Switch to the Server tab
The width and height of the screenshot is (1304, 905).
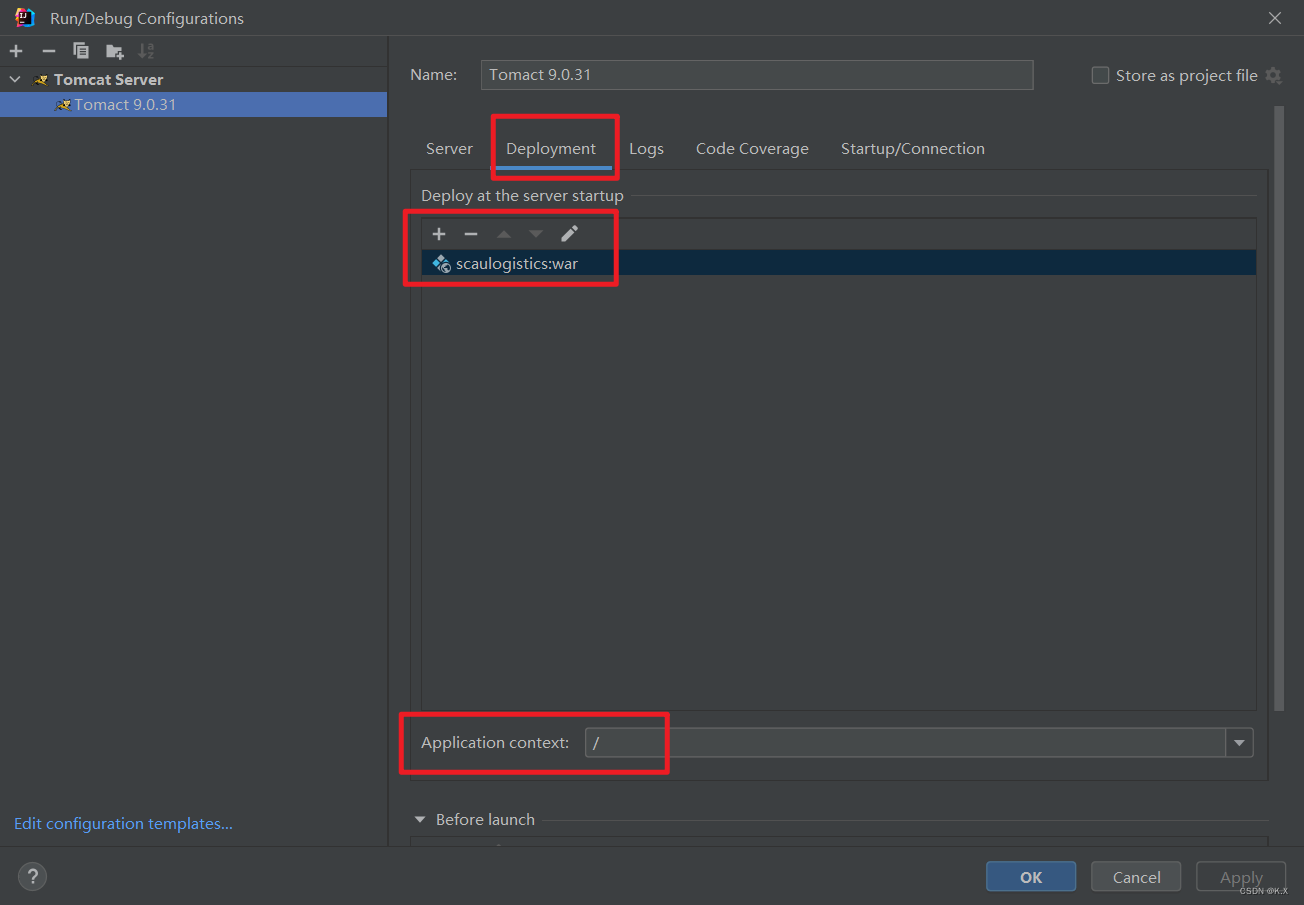[449, 148]
